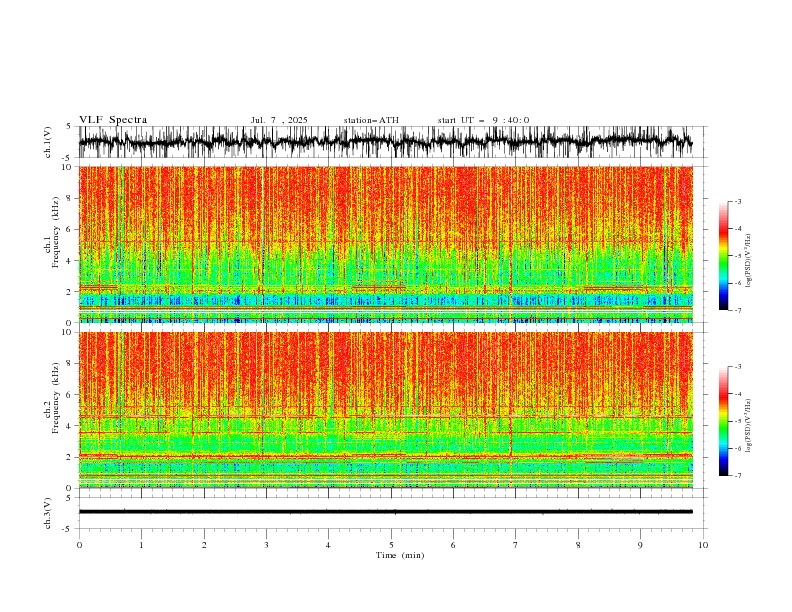Image resolution: width=792 pixels, height=612 pixels.
Task: Click the ch.2 spectrogram color bar
Action: coord(724,421)
